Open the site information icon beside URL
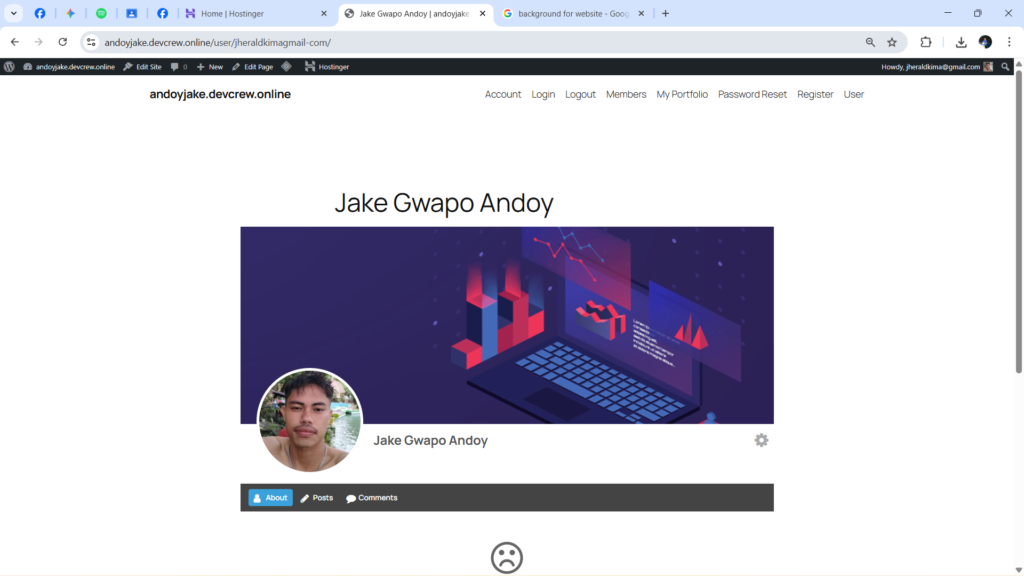The width and height of the screenshot is (1024, 576). (91, 42)
